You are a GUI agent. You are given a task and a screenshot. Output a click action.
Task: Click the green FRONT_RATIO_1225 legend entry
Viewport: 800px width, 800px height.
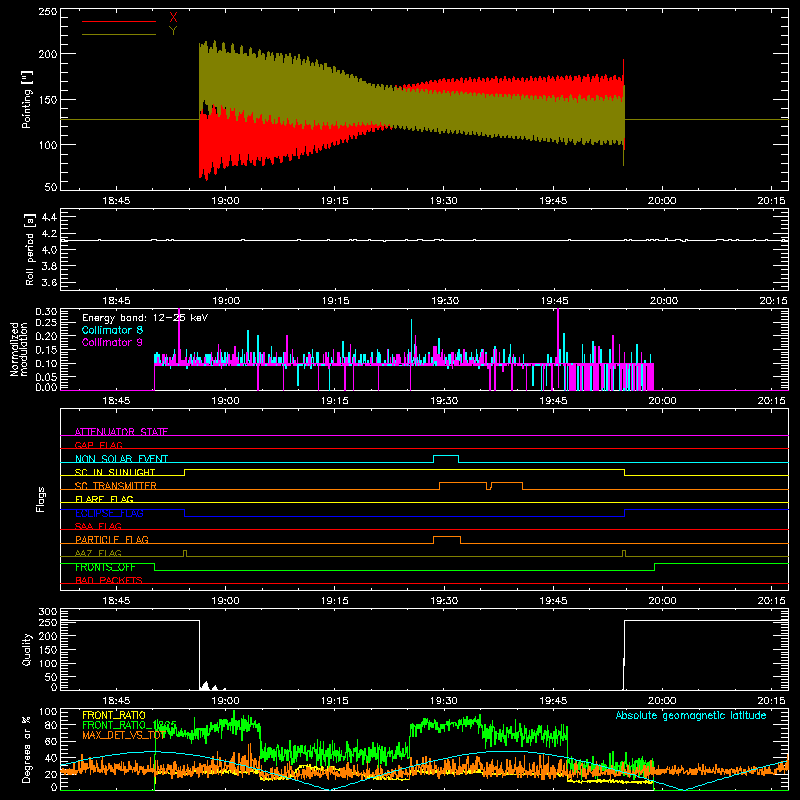click(129, 725)
